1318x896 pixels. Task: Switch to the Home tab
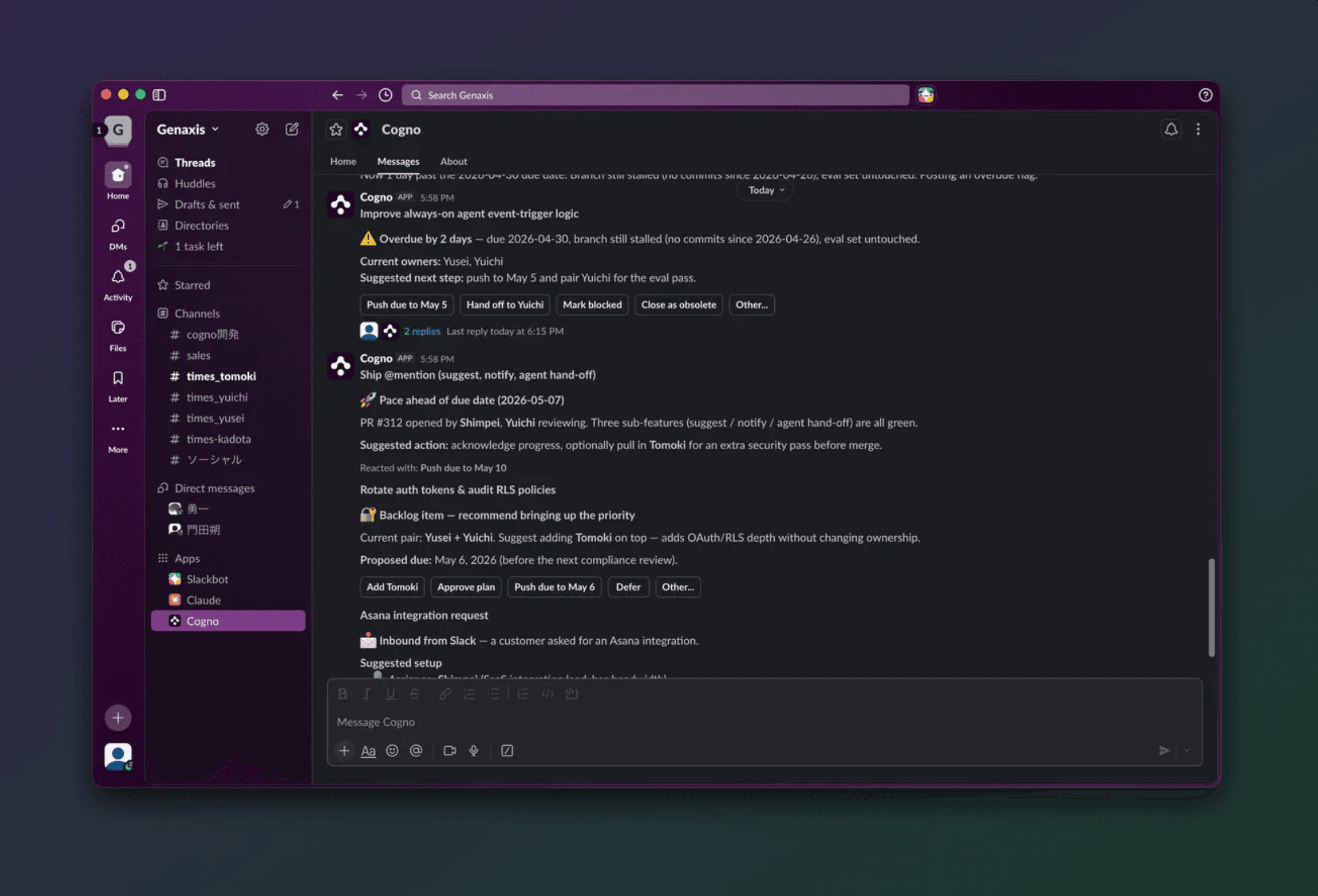[343, 161]
